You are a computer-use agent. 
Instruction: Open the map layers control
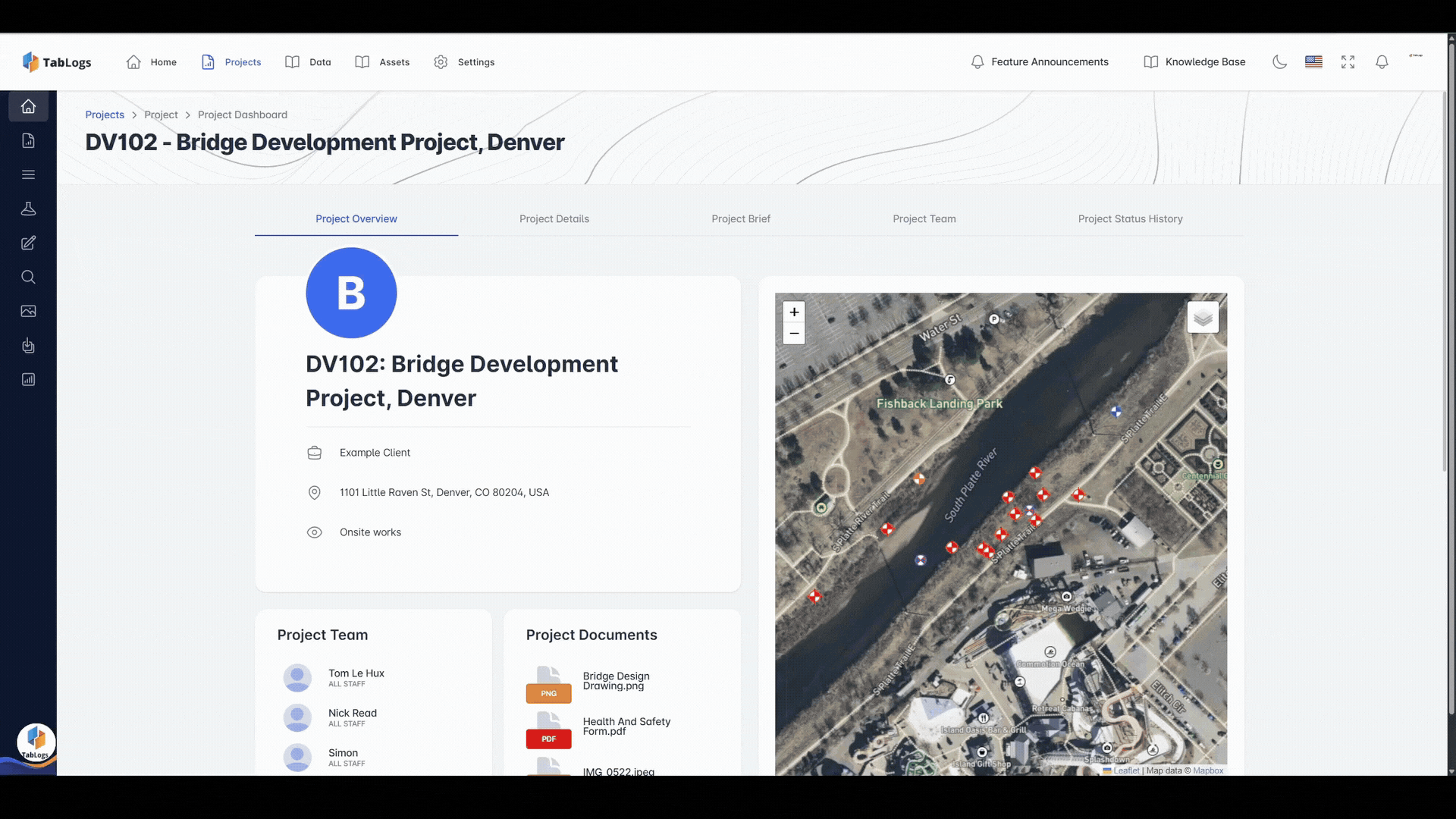(1203, 317)
